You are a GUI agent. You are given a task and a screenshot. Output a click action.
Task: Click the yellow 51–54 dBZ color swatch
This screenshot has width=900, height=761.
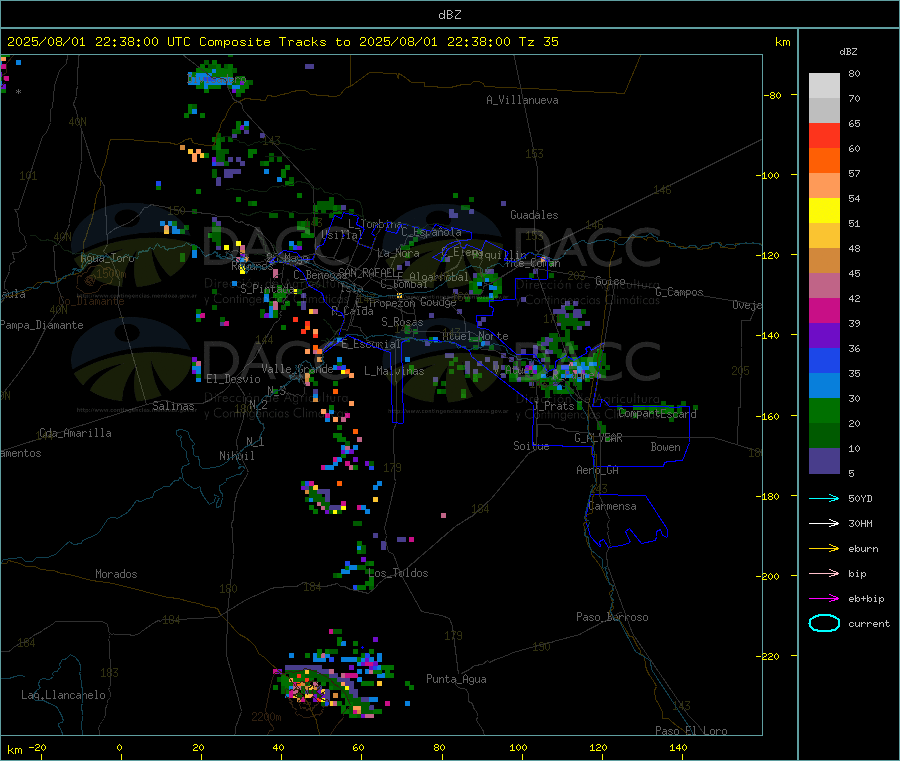point(824,211)
